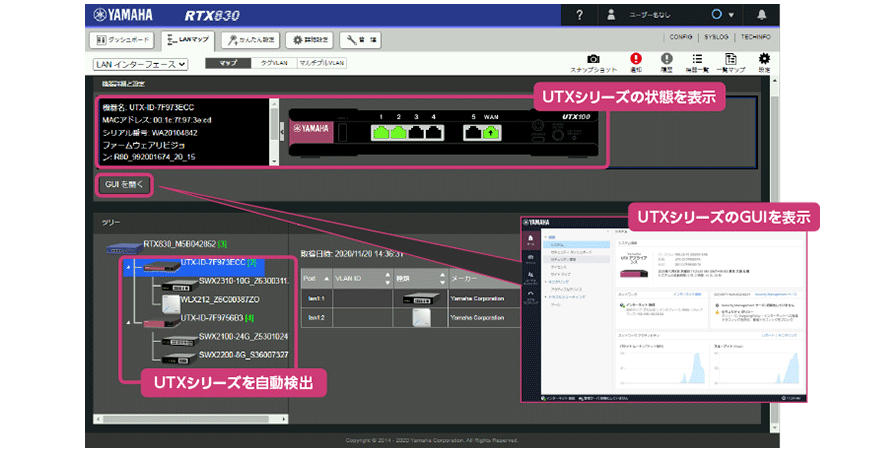The width and height of the screenshot is (875, 449).
Task: Switch to タグVLAN view
Action: pos(273,63)
